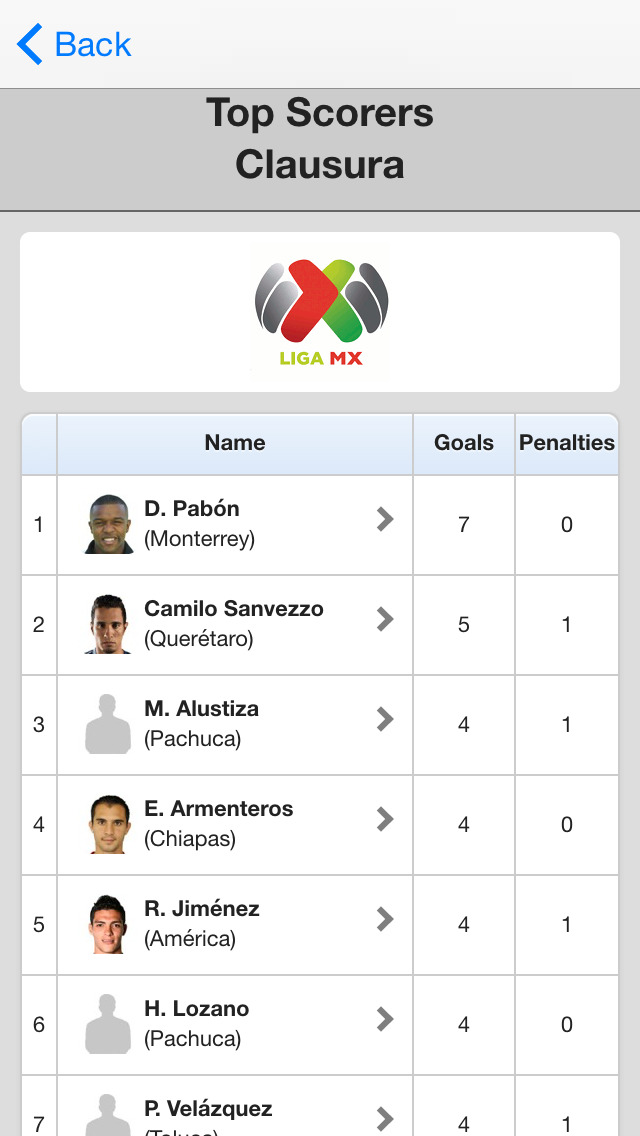Sort by the Goals column header
This screenshot has height=1136, width=640.
[x=464, y=443]
